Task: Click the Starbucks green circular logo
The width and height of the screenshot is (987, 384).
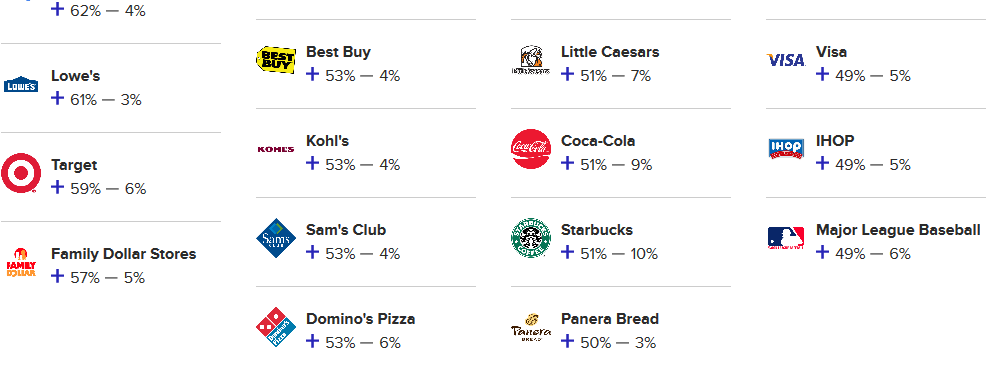Action: coord(531,238)
